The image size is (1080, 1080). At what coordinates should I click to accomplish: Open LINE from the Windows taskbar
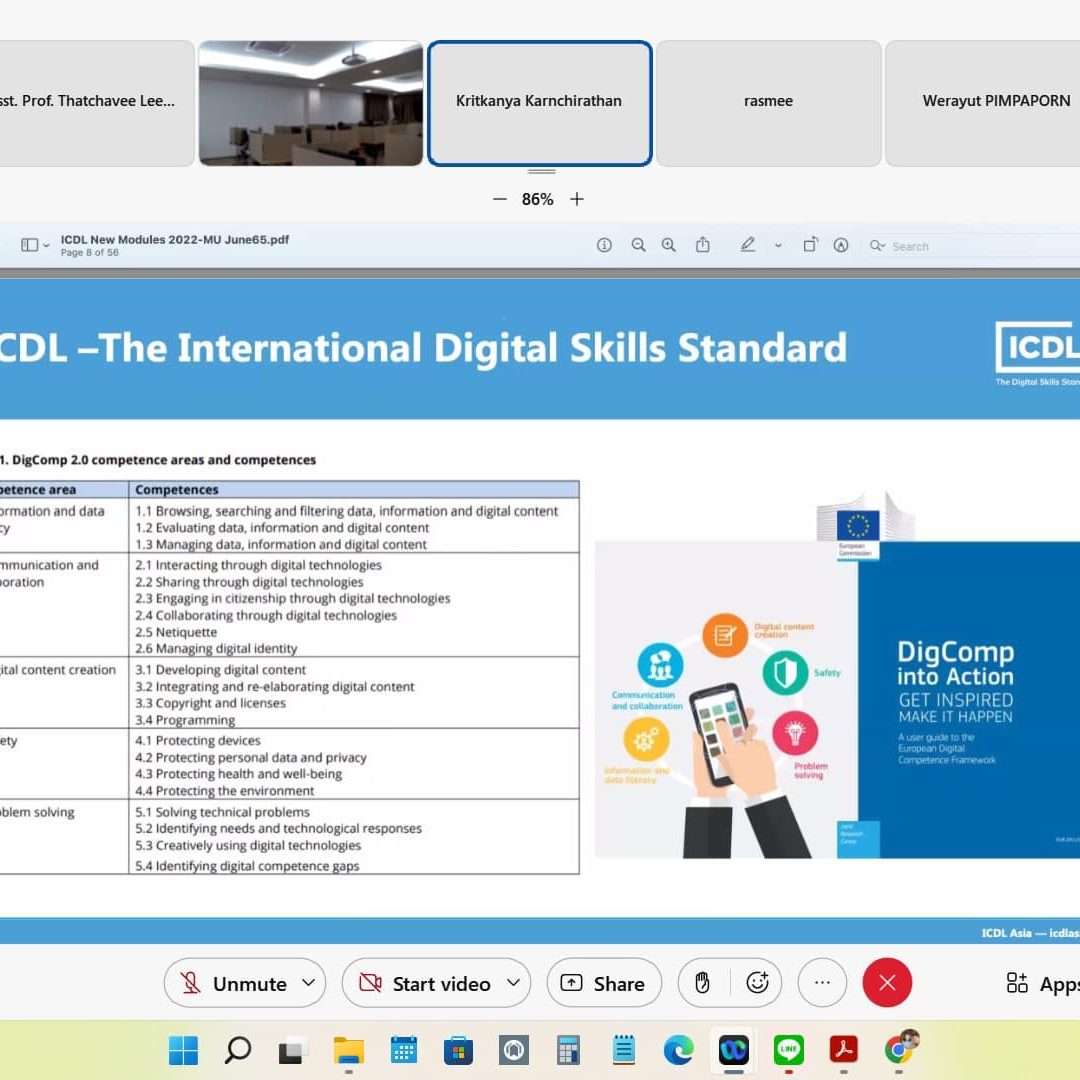point(789,1050)
